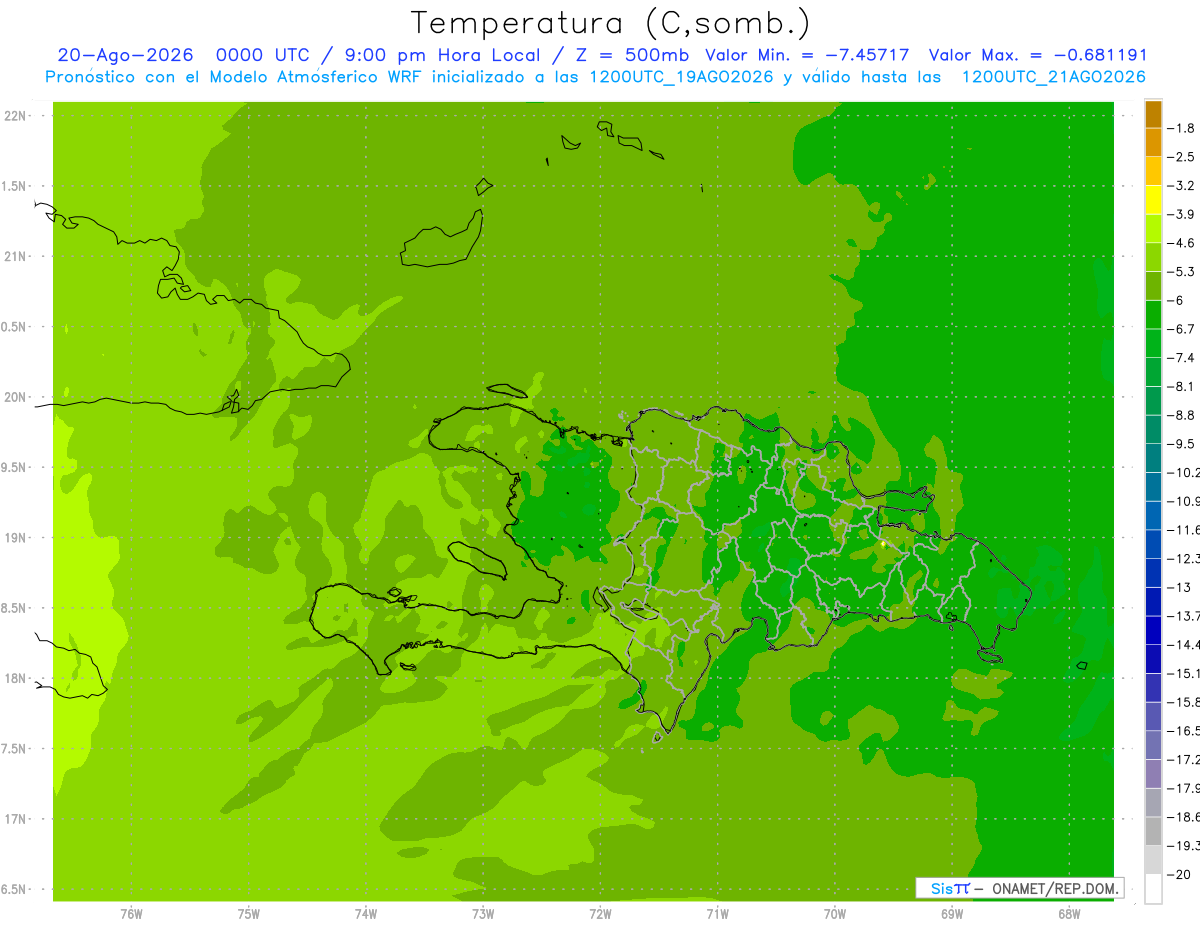Click the "17N" latitude label
This screenshot has width=1200, height=927.
(x=15, y=819)
